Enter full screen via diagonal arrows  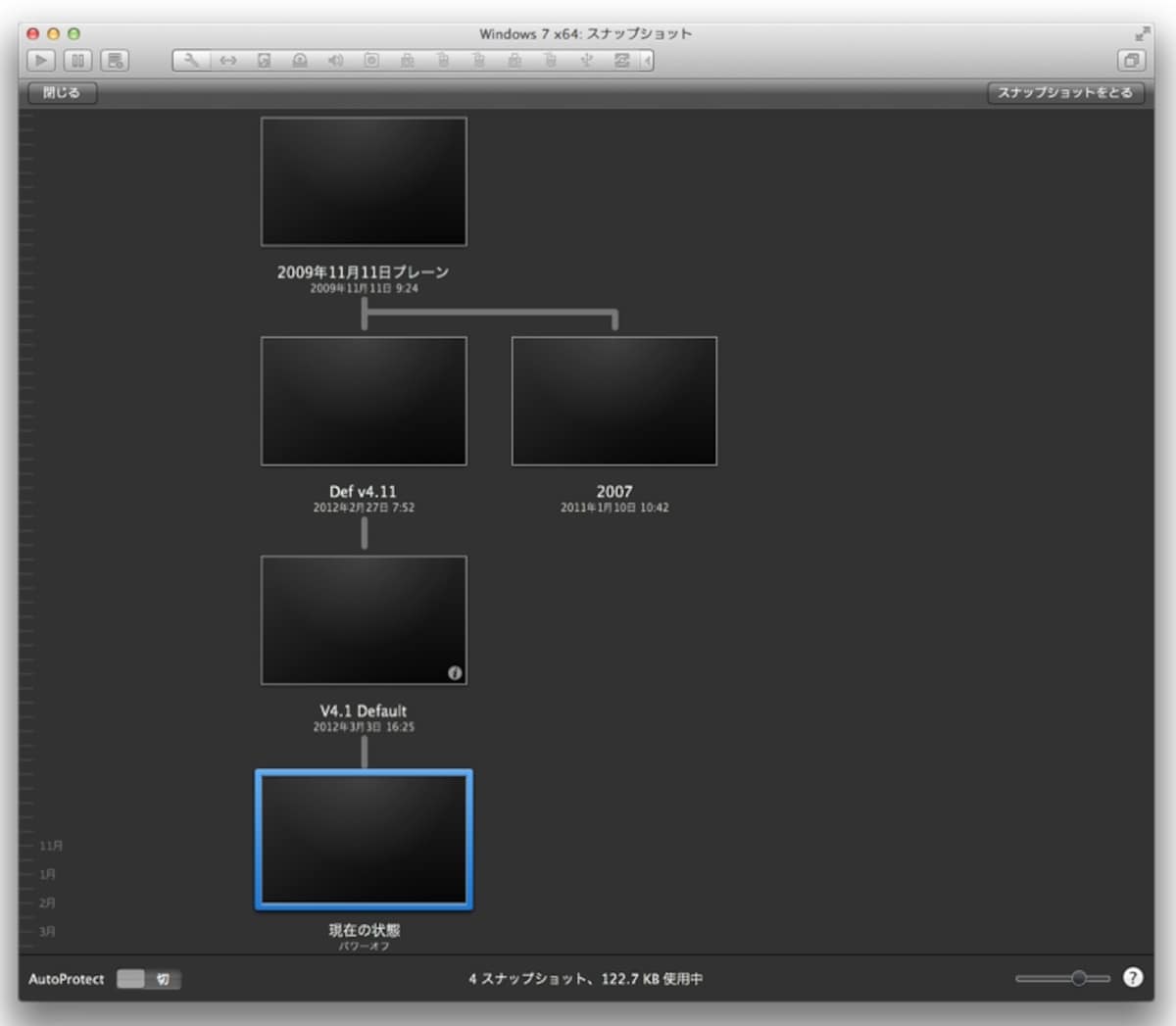[1142, 33]
